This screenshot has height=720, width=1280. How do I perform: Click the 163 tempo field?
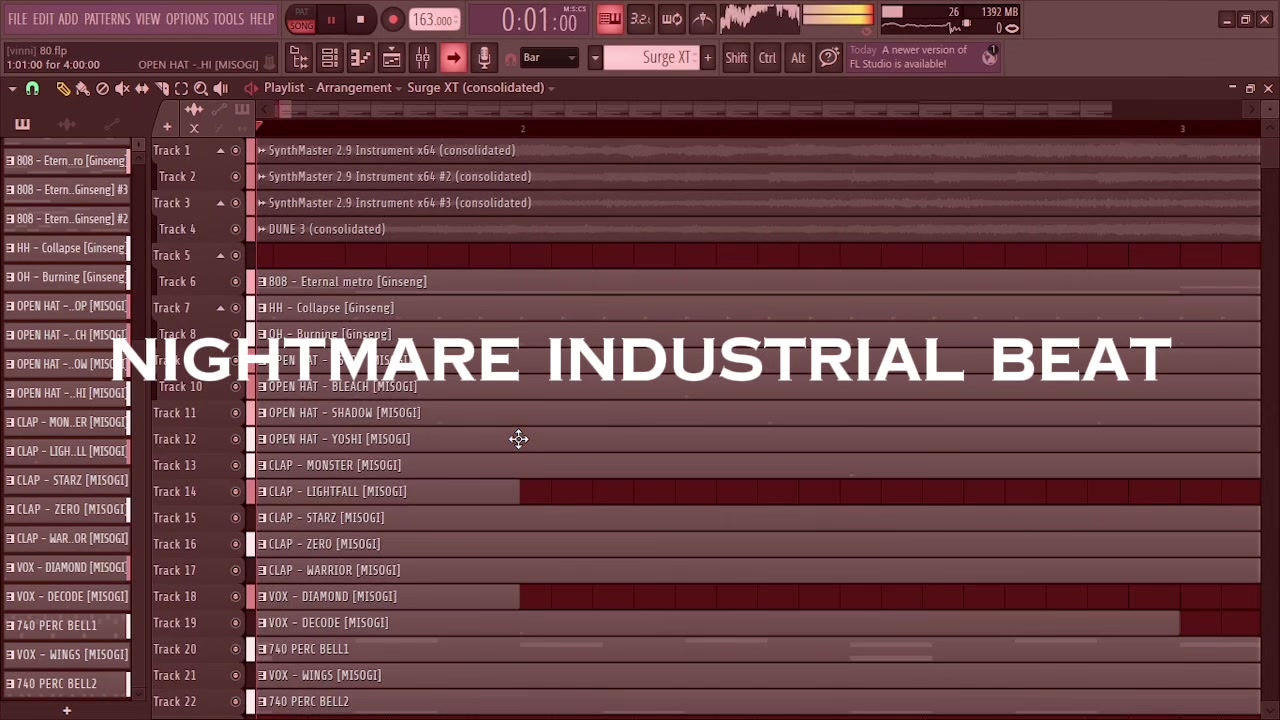pyautogui.click(x=434, y=20)
